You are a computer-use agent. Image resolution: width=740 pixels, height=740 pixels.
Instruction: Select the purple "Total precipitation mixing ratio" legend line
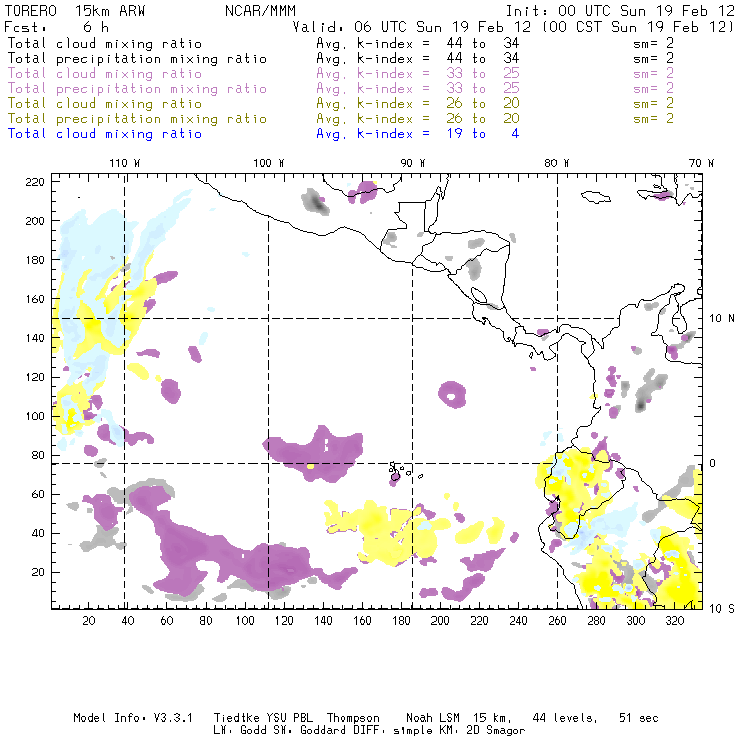137,89
